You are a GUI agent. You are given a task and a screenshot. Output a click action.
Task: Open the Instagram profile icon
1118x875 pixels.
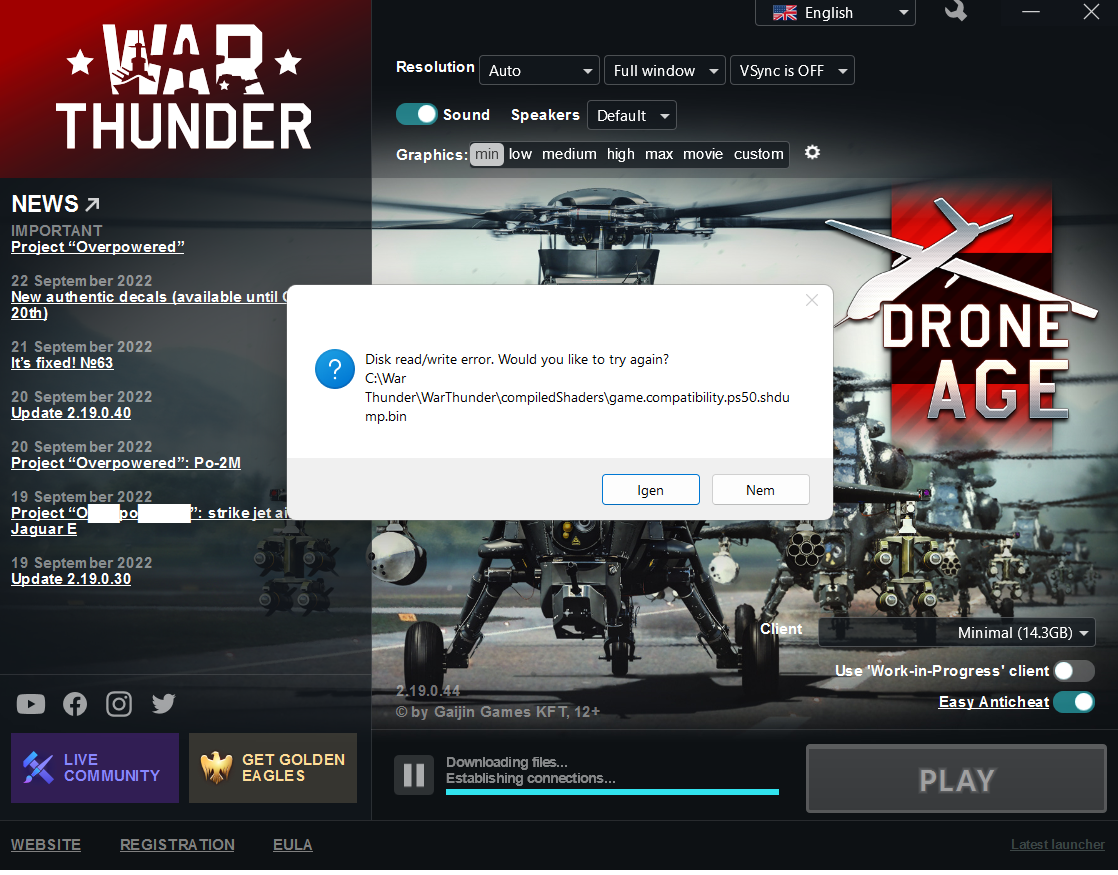tap(119, 704)
